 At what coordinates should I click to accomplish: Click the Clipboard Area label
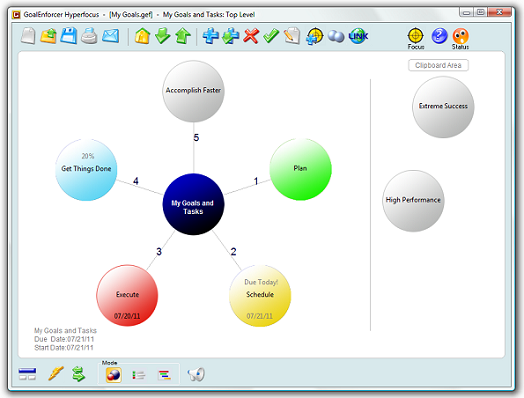pos(438,65)
